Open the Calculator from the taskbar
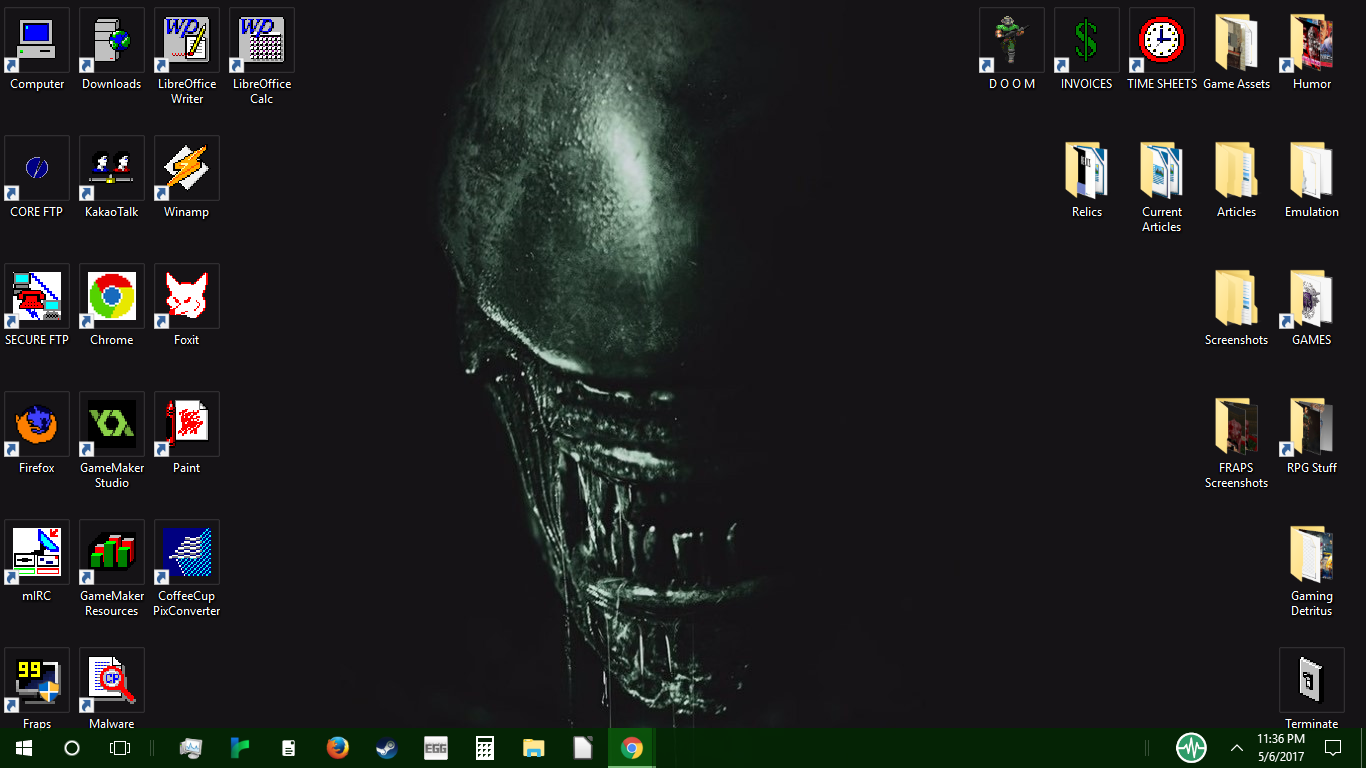This screenshot has height=768, width=1366. 485,748
